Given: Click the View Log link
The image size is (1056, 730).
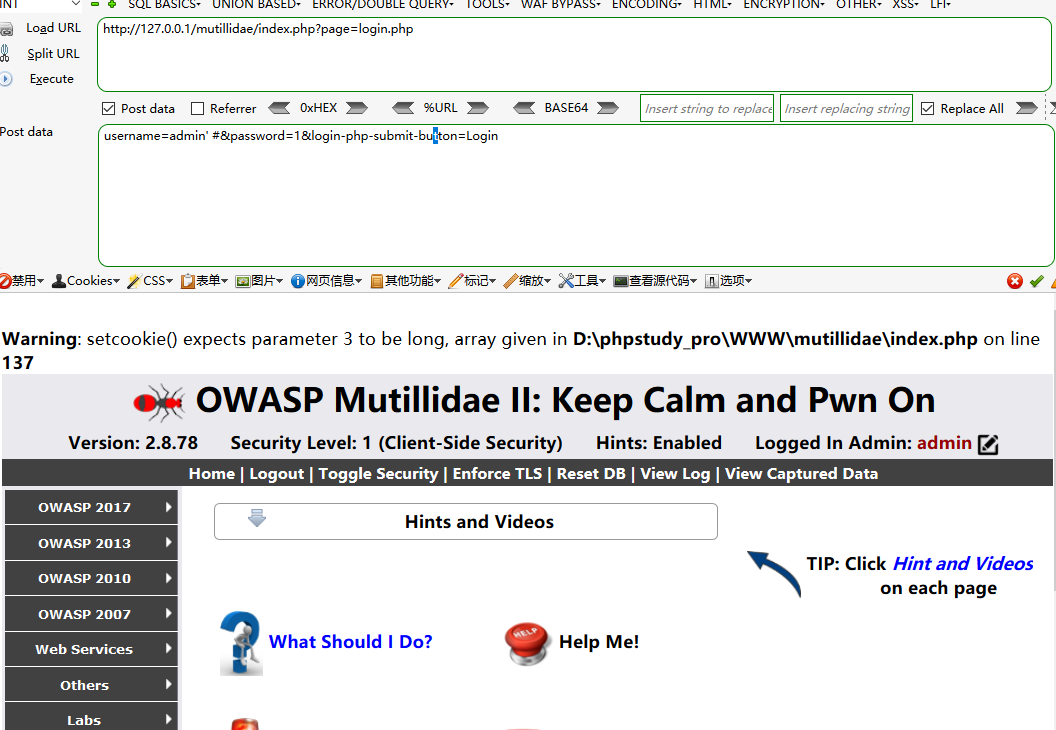Looking at the screenshot, I should point(675,473).
